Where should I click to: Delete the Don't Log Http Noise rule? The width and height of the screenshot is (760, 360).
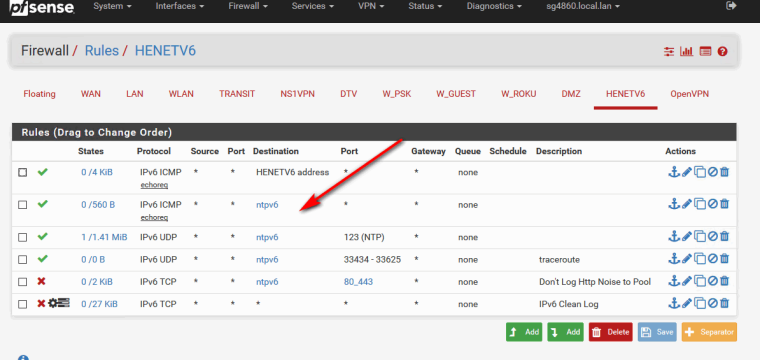[x=724, y=281]
